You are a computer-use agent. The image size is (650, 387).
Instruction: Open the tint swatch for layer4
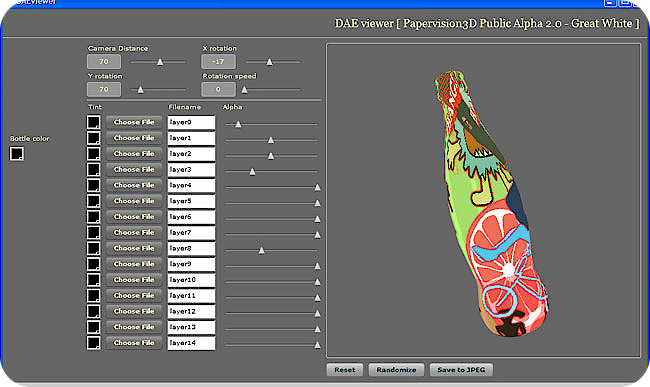[x=93, y=186]
